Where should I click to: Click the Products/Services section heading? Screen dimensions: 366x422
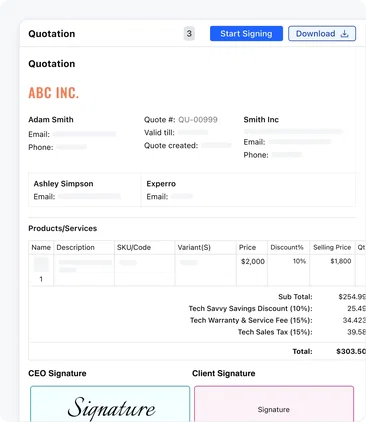[x=63, y=228]
